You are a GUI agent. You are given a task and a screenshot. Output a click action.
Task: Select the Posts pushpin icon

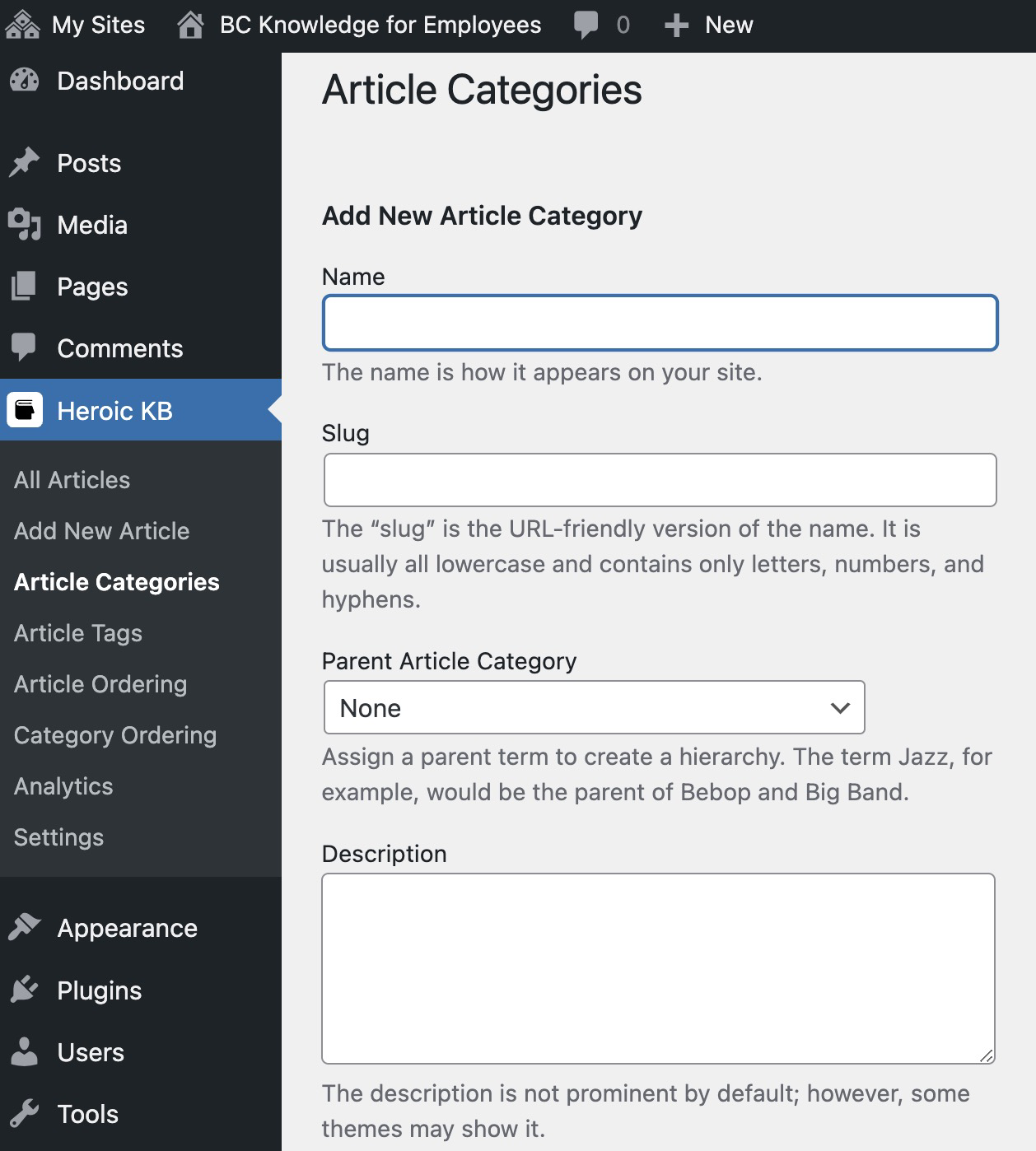coord(26,161)
